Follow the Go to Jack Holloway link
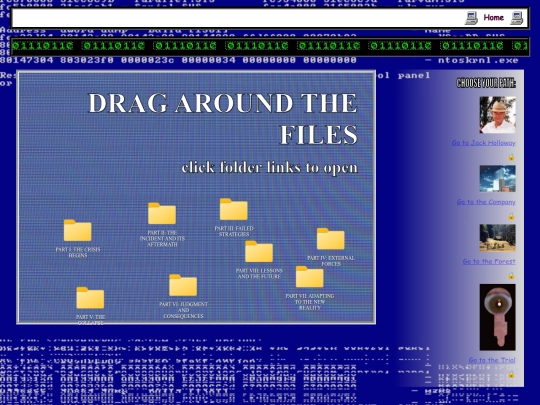 484,143
